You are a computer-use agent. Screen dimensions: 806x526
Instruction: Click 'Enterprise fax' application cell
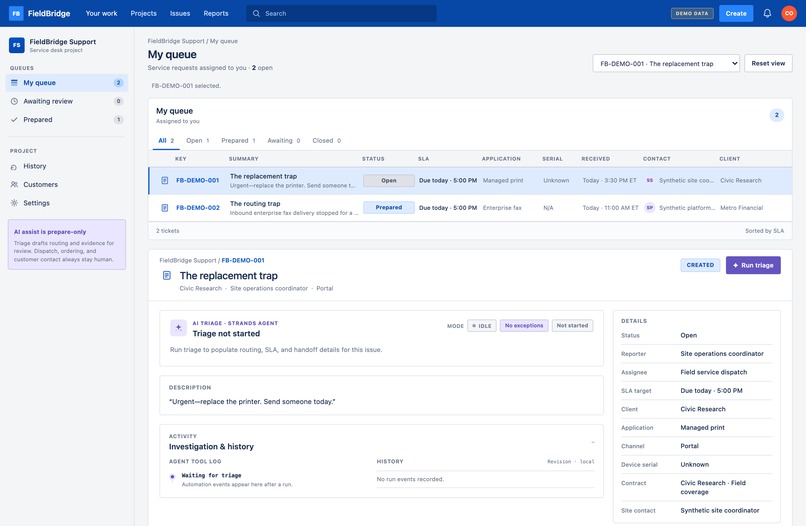pyautogui.click(x=502, y=208)
